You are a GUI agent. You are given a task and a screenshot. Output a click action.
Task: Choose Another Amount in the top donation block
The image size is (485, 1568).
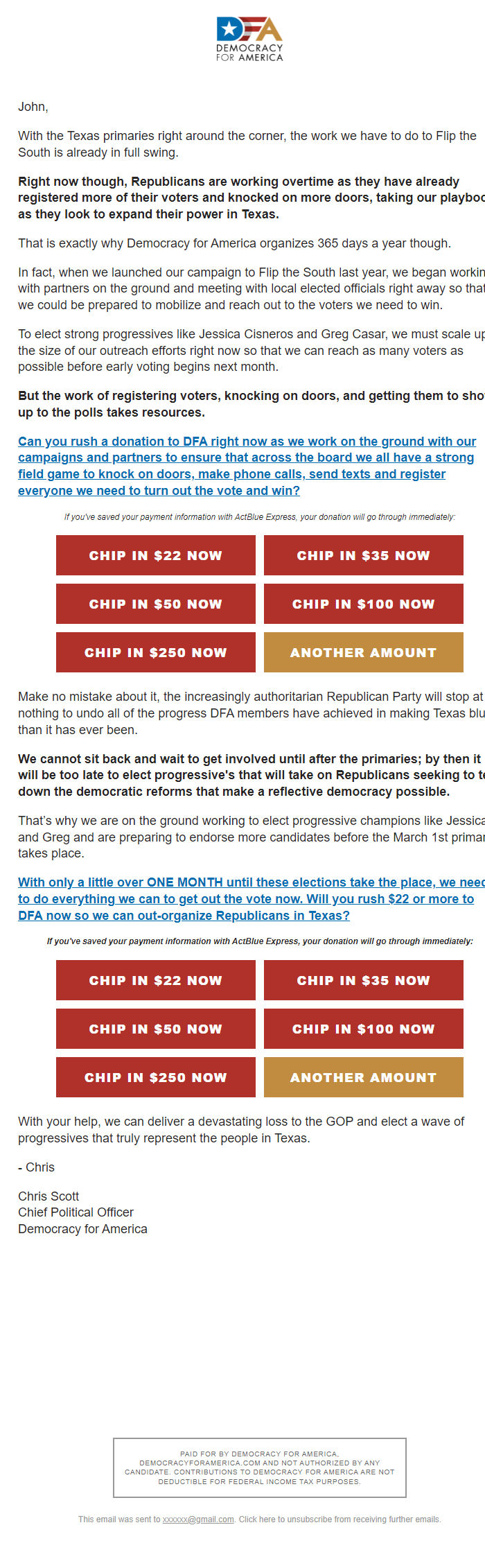click(363, 652)
